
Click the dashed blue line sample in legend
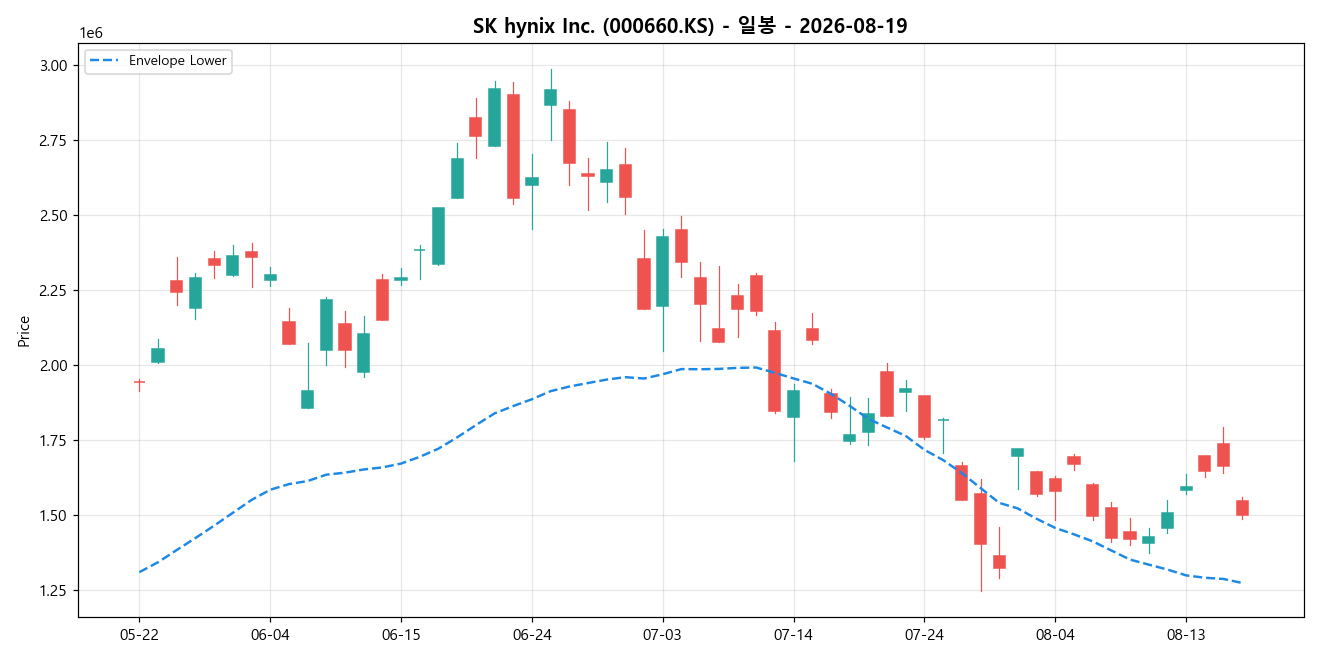coord(104,61)
